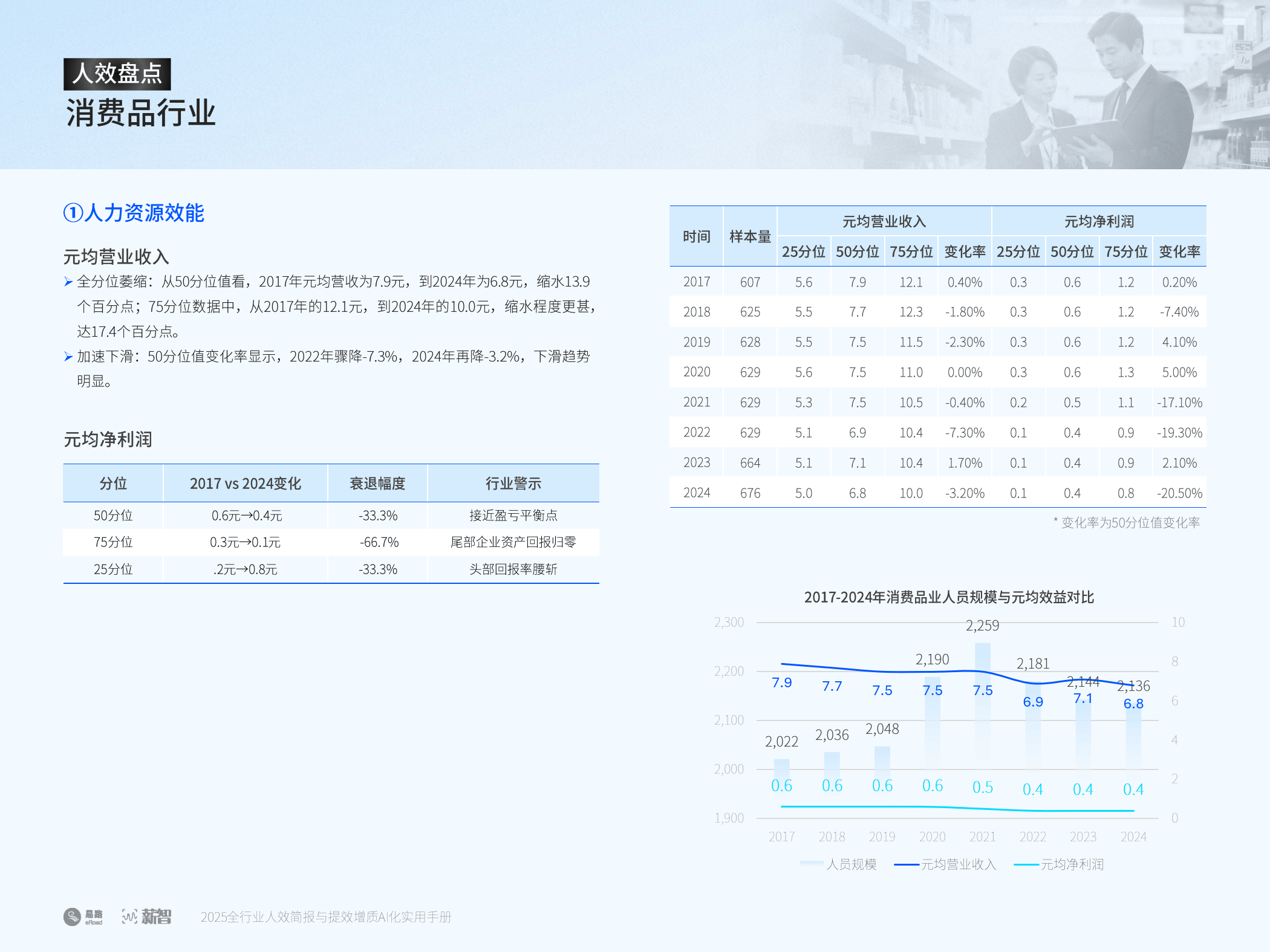Click the footnote 变化率为50分位值变化率

click(x=1125, y=522)
